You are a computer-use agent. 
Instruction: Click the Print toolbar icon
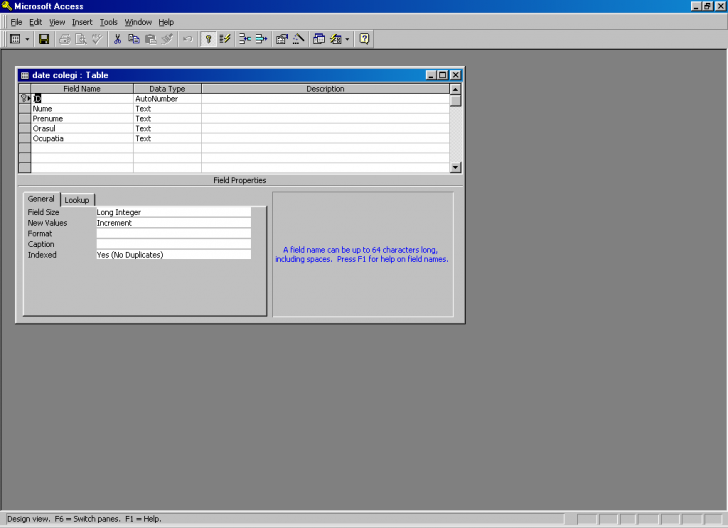pyautogui.click(x=65, y=39)
